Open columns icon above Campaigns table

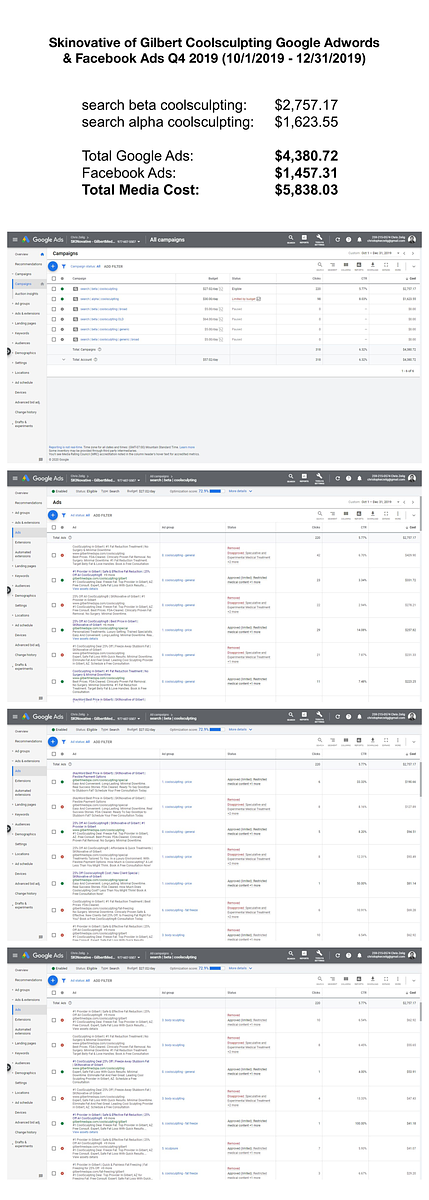coord(347,266)
